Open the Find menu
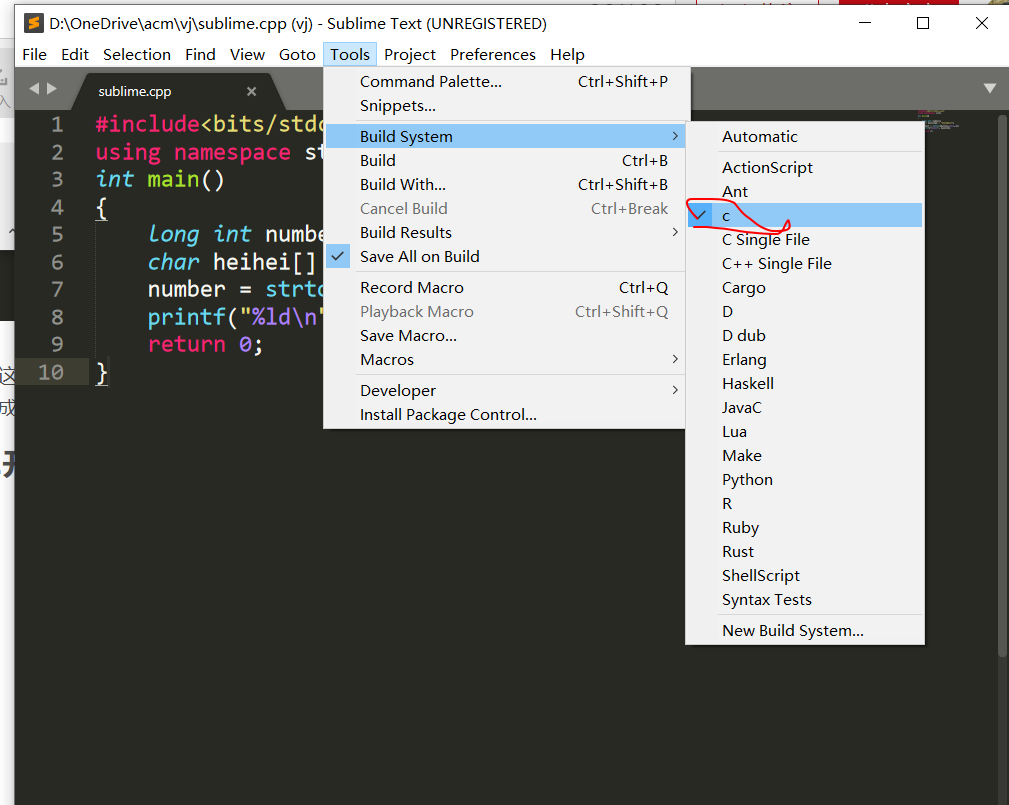The image size is (1009, 805). [200, 55]
